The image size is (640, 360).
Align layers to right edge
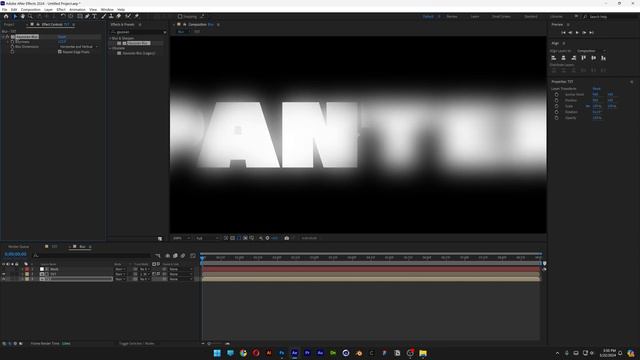tap(573, 58)
